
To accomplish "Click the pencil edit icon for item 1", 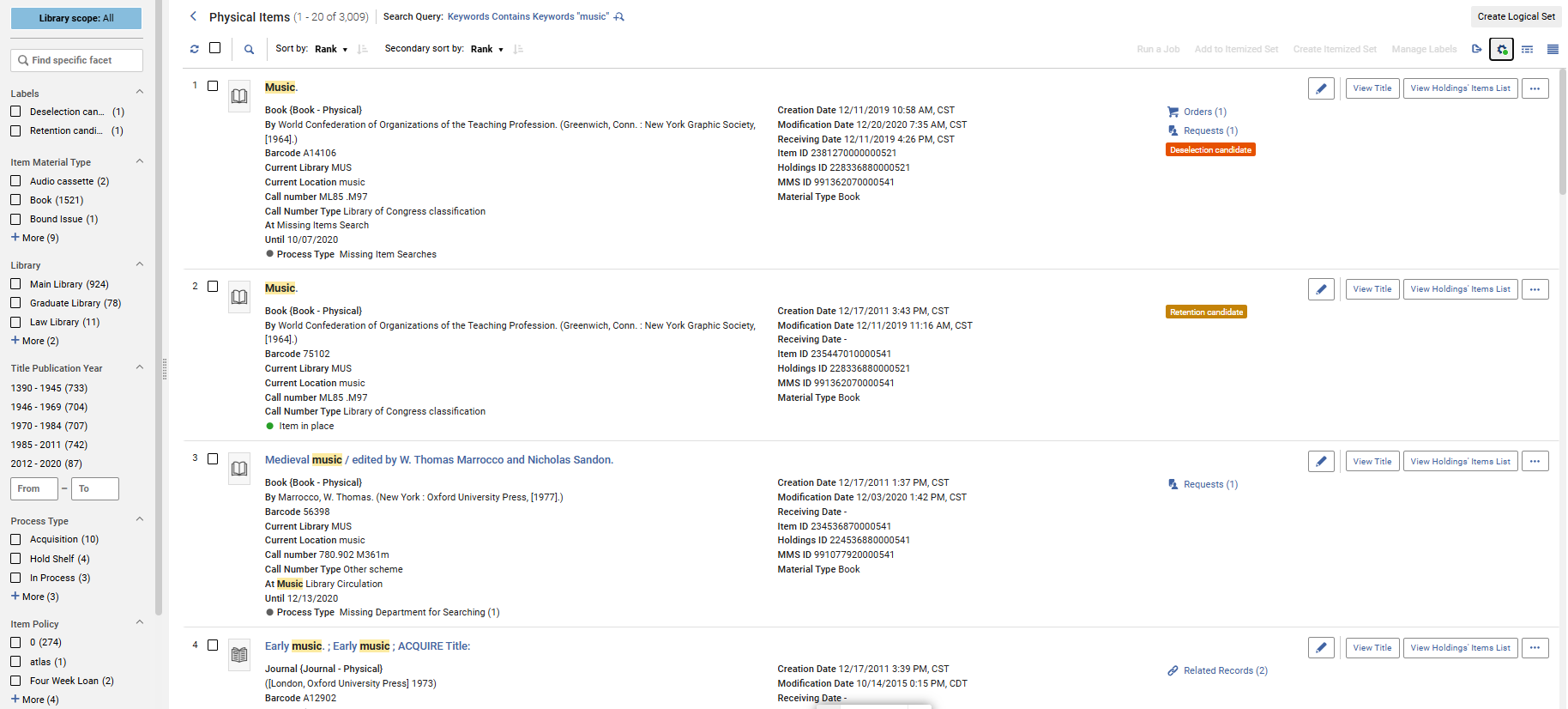I will pyautogui.click(x=1321, y=88).
